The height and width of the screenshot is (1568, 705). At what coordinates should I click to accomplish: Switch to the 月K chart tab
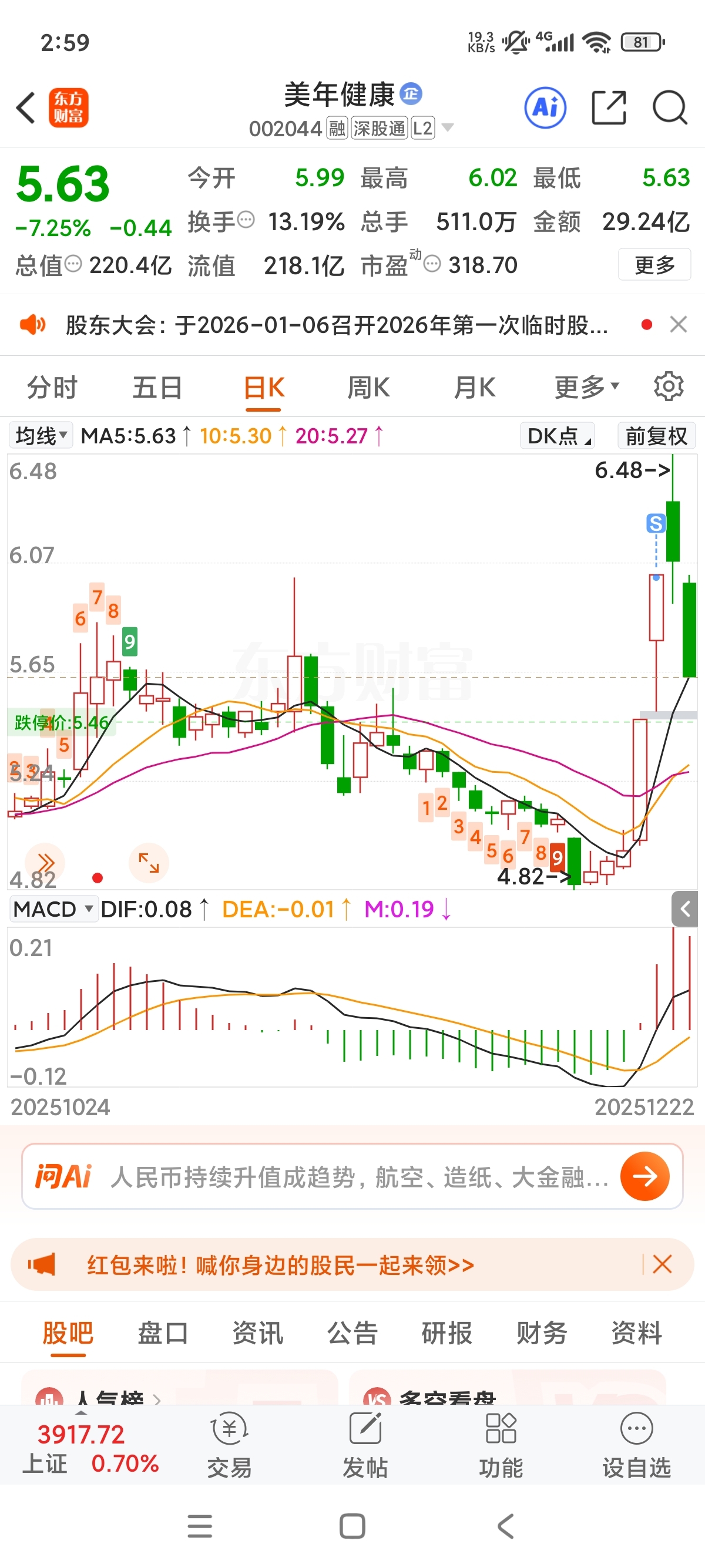click(x=474, y=388)
